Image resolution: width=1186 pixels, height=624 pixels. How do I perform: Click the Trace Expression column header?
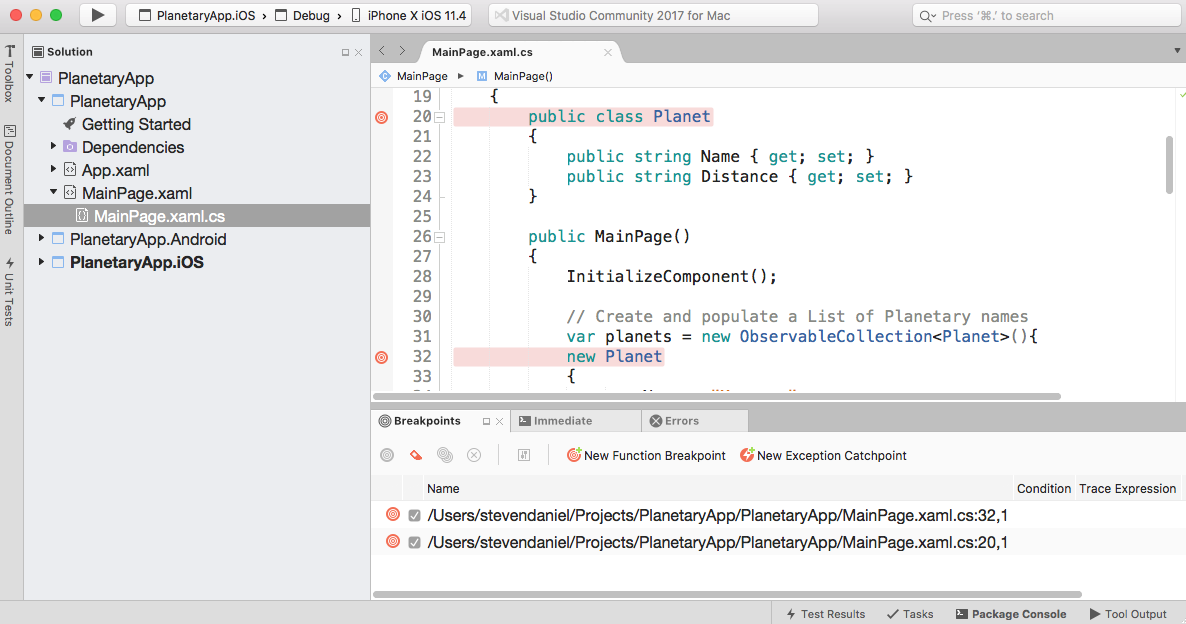(x=1128, y=489)
